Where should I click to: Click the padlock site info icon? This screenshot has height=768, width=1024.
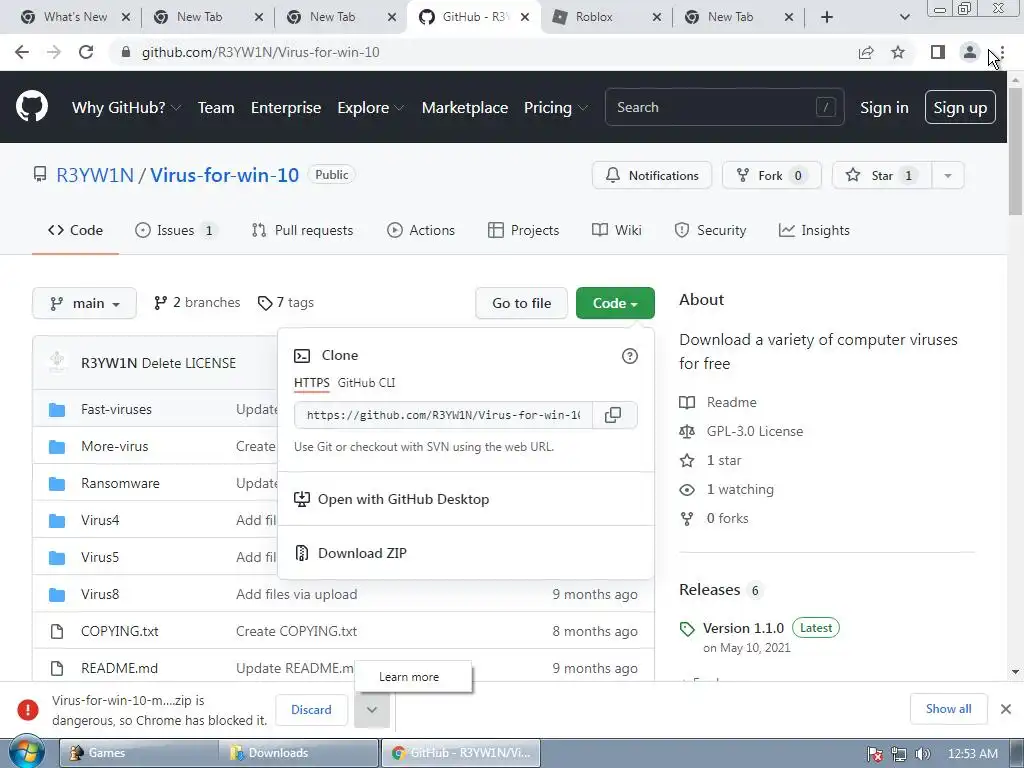coord(126,52)
